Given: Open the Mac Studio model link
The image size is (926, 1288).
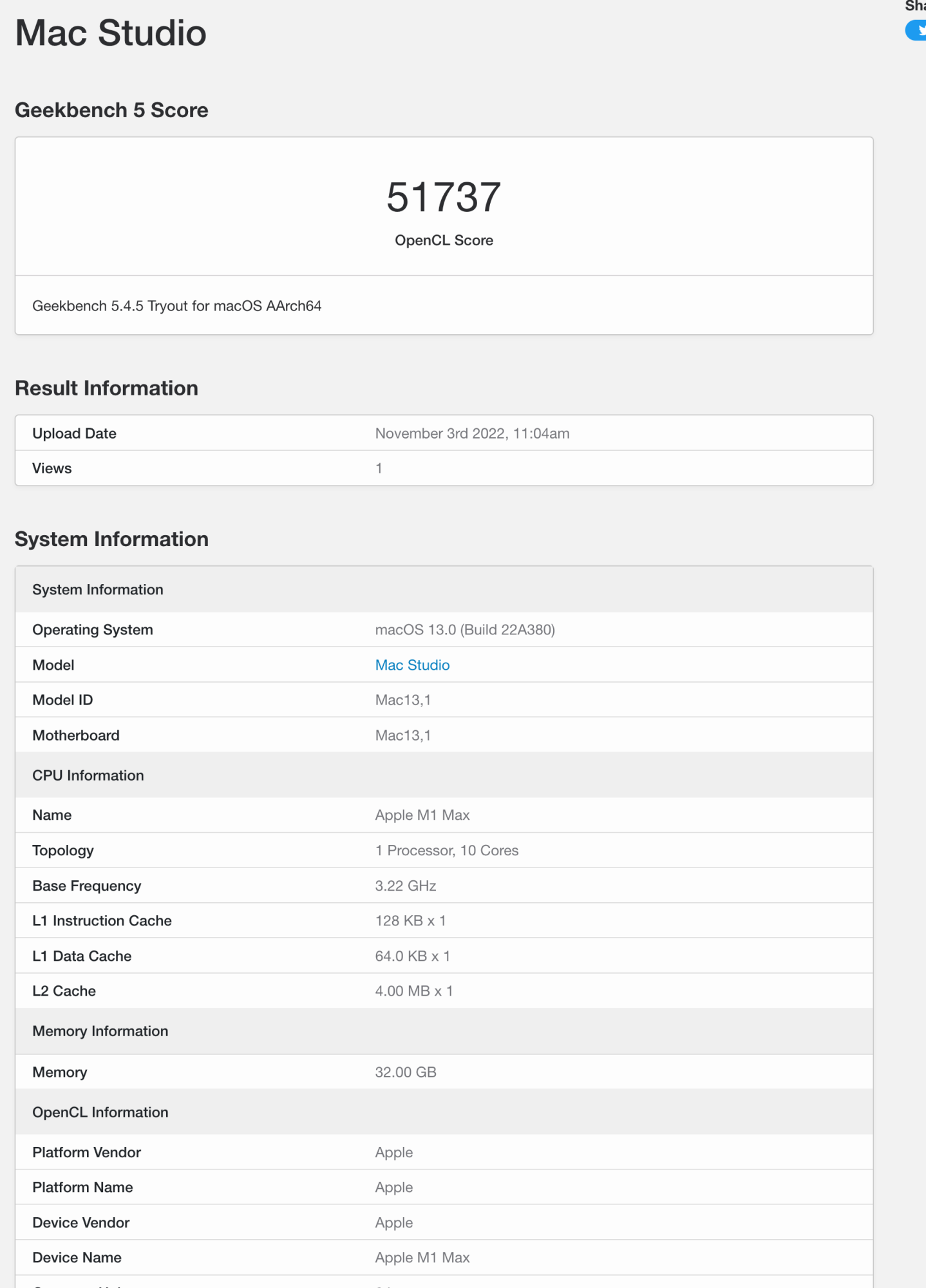Looking at the screenshot, I should (412, 665).
